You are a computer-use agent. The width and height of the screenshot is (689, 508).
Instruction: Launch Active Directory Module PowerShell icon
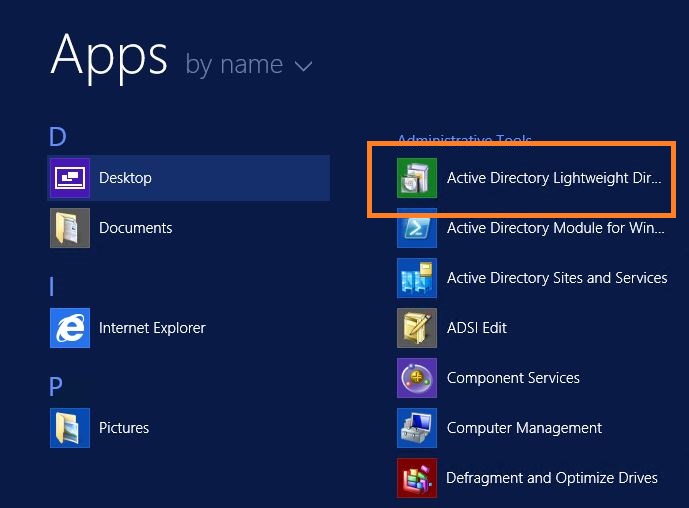417,228
